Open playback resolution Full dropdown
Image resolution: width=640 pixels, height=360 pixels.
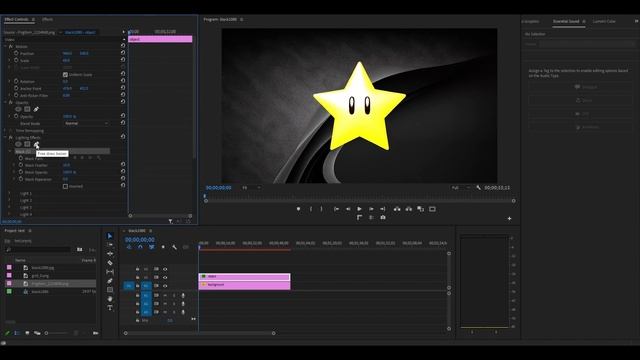(x=460, y=188)
